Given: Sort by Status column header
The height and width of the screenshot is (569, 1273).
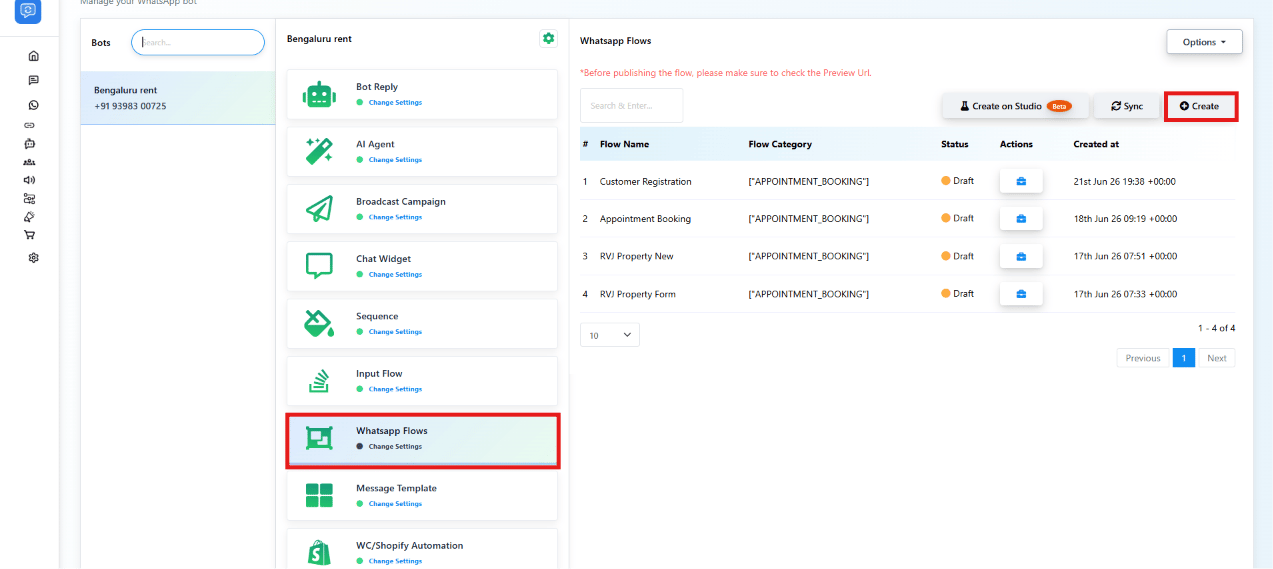Looking at the screenshot, I should (x=955, y=144).
